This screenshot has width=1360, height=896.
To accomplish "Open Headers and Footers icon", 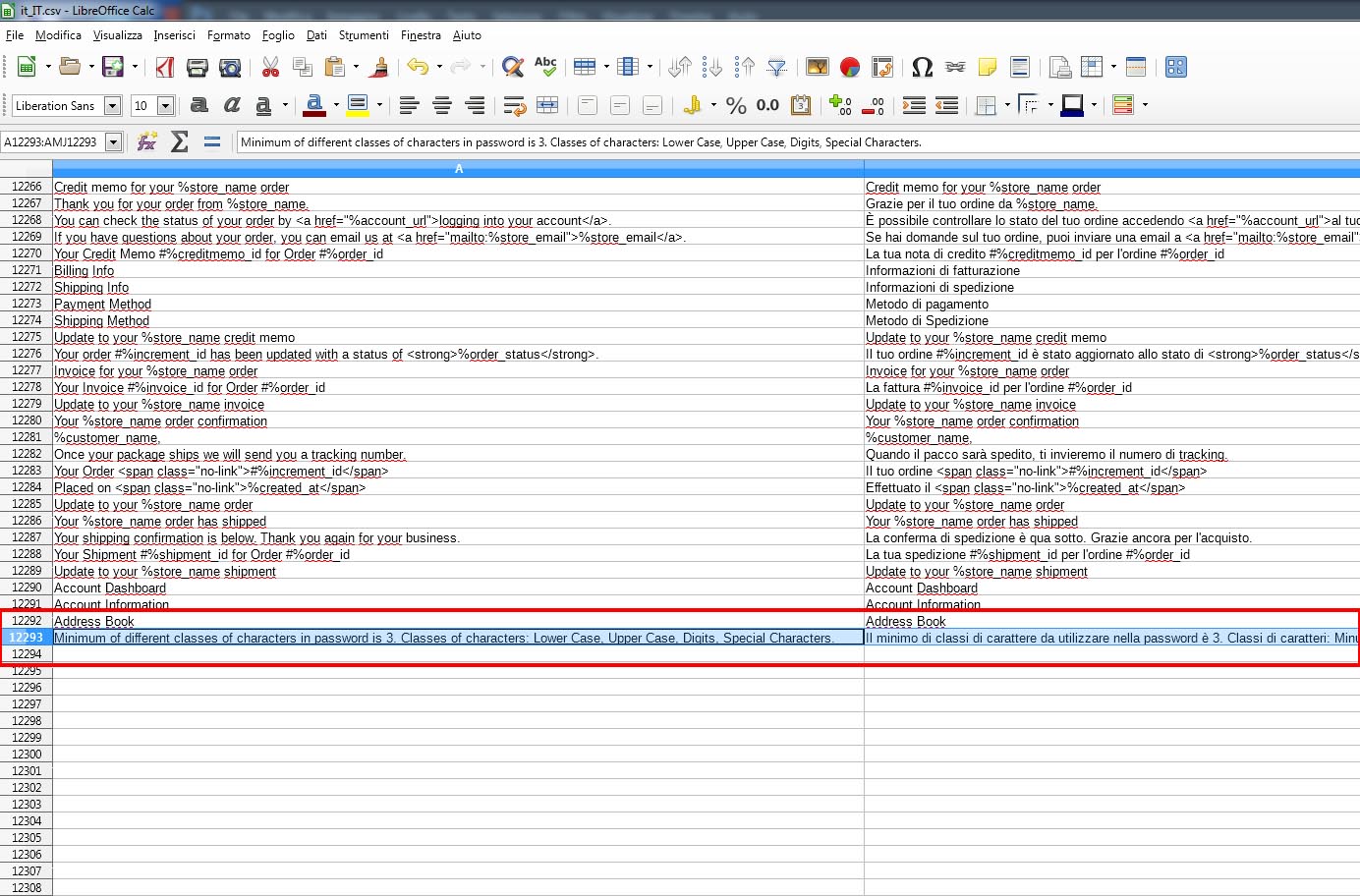I will tap(1020, 67).
